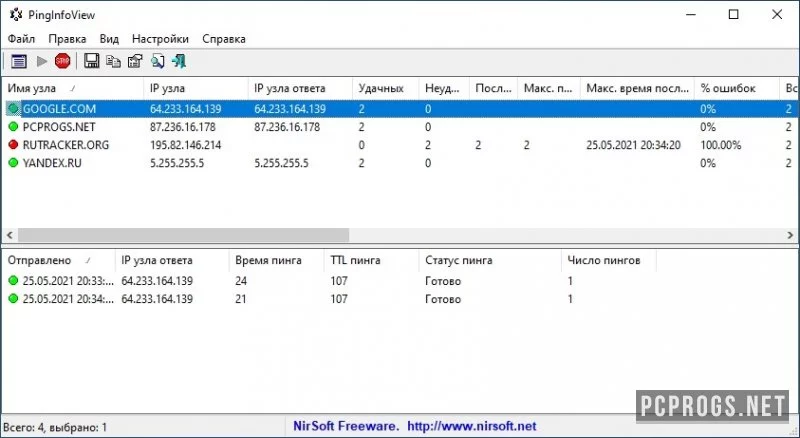The height and width of the screenshot is (438, 800).
Task: Open the Справка menu
Action: coord(224,39)
